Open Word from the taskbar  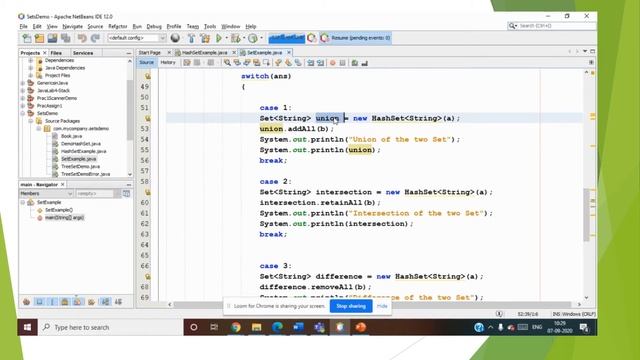[x=298, y=327]
